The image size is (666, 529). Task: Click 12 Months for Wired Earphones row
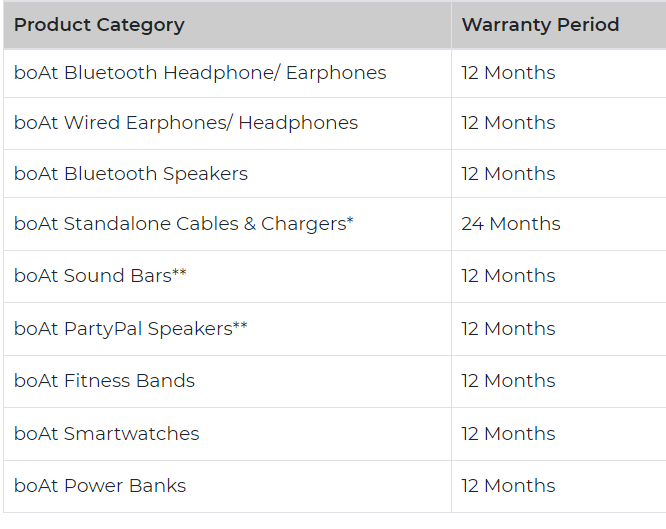click(x=508, y=123)
